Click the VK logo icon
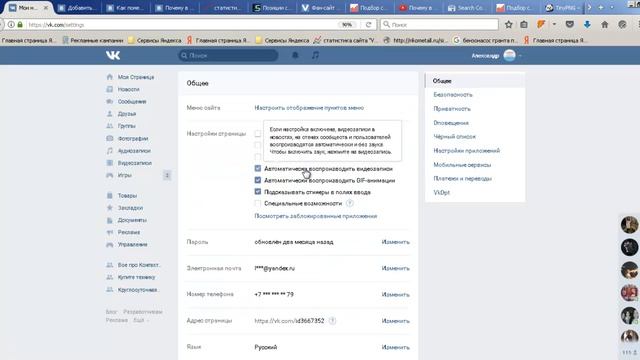Viewport: 640px width, 360px height. [113, 55]
